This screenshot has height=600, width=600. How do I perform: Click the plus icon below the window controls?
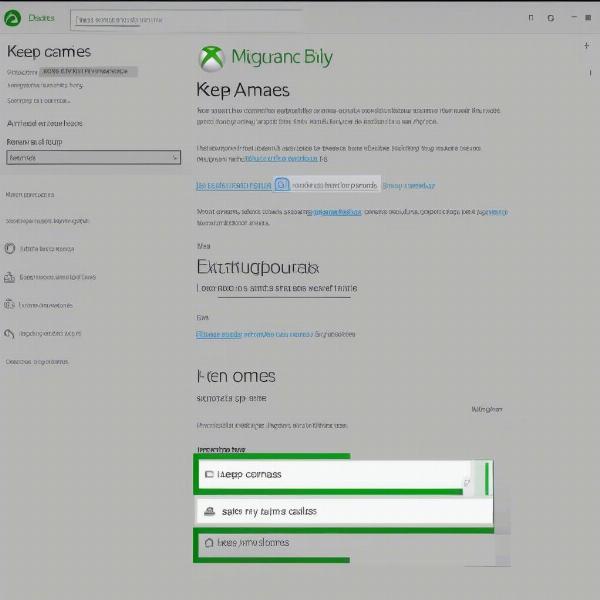(586, 46)
